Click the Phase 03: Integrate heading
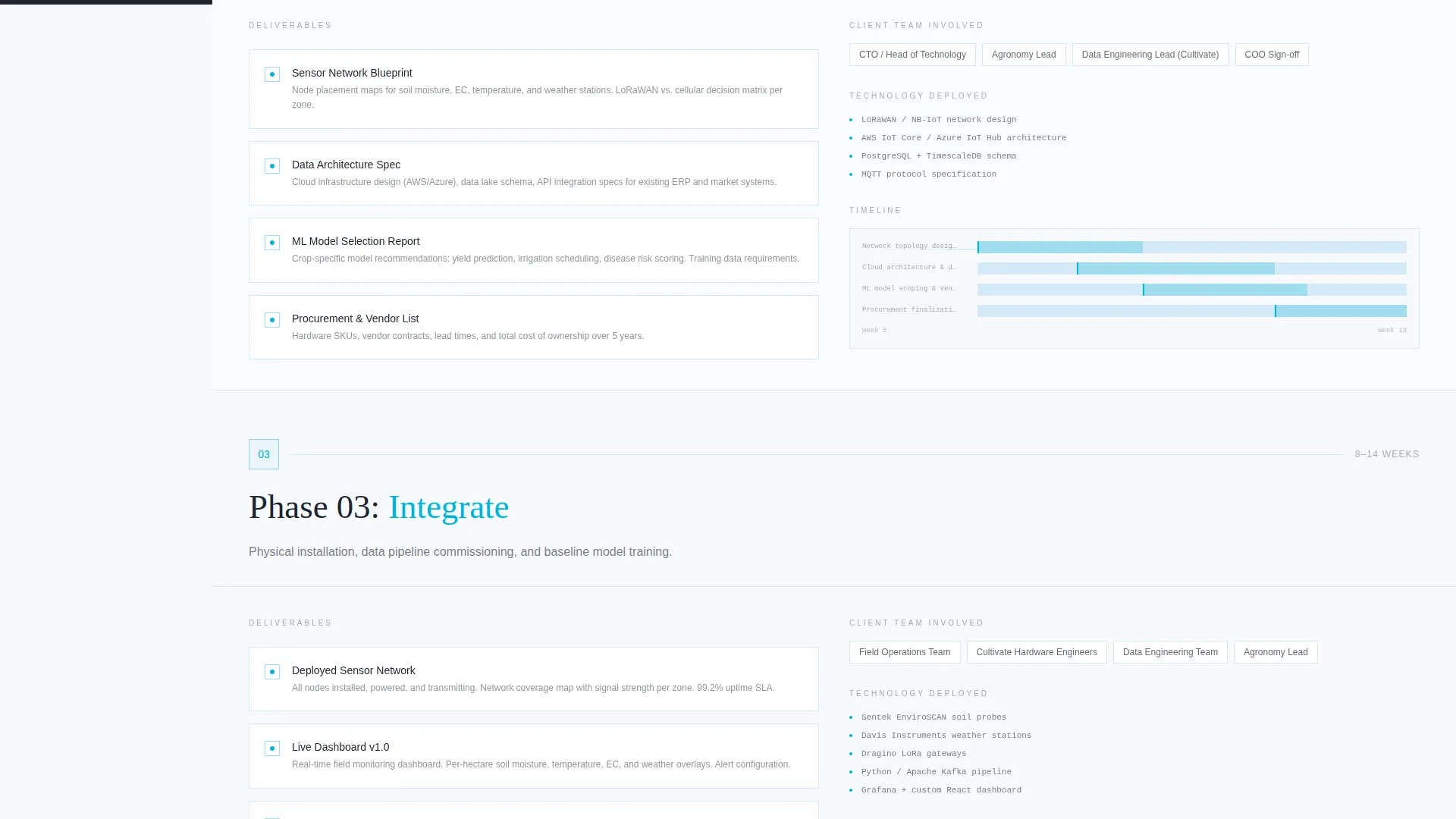1456x819 pixels. (378, 507)
